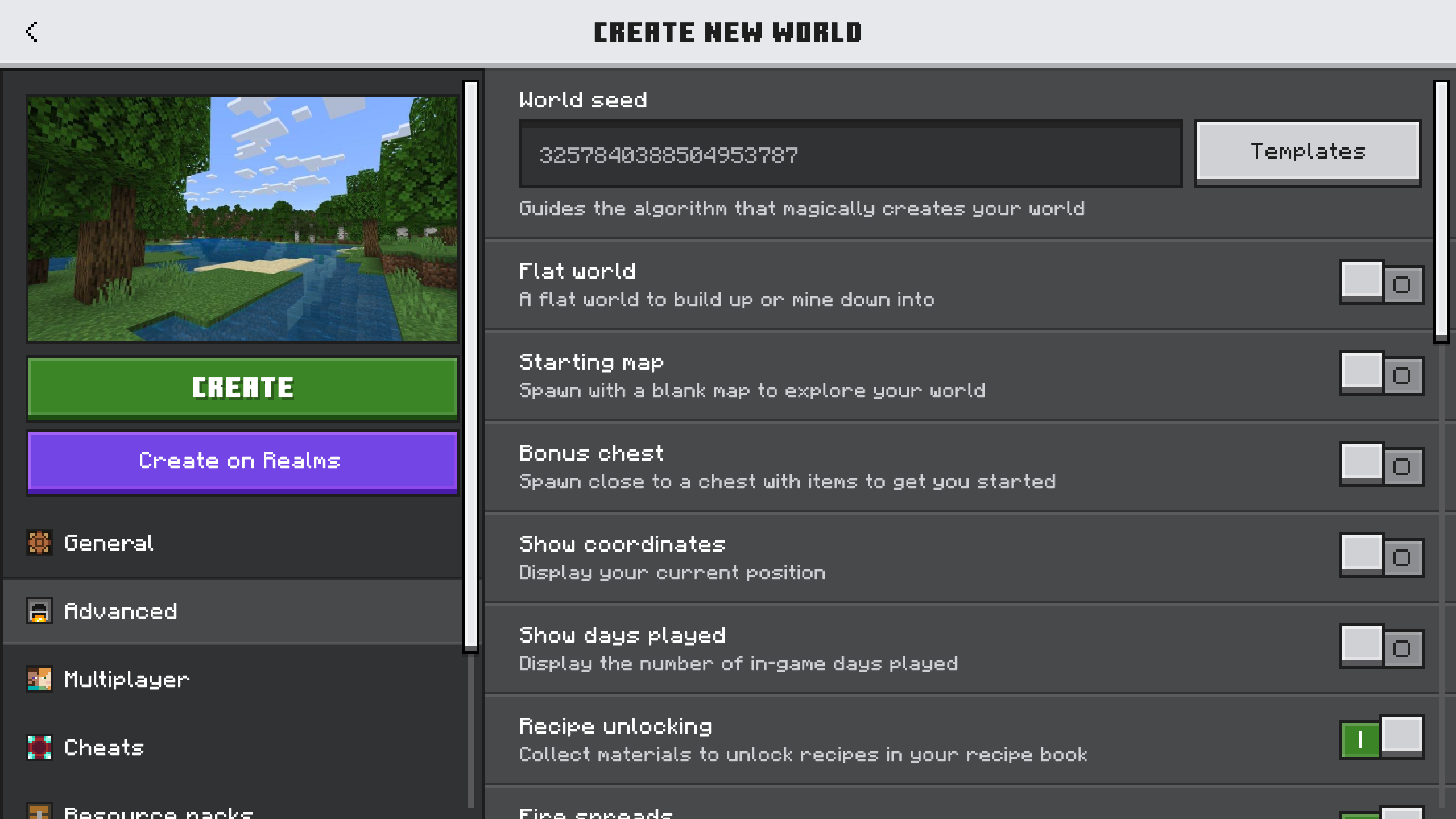The height and width of the screenshot is (819, 1456).
Task: Click 'Guides the algorithm' description text
Action: 802,209
